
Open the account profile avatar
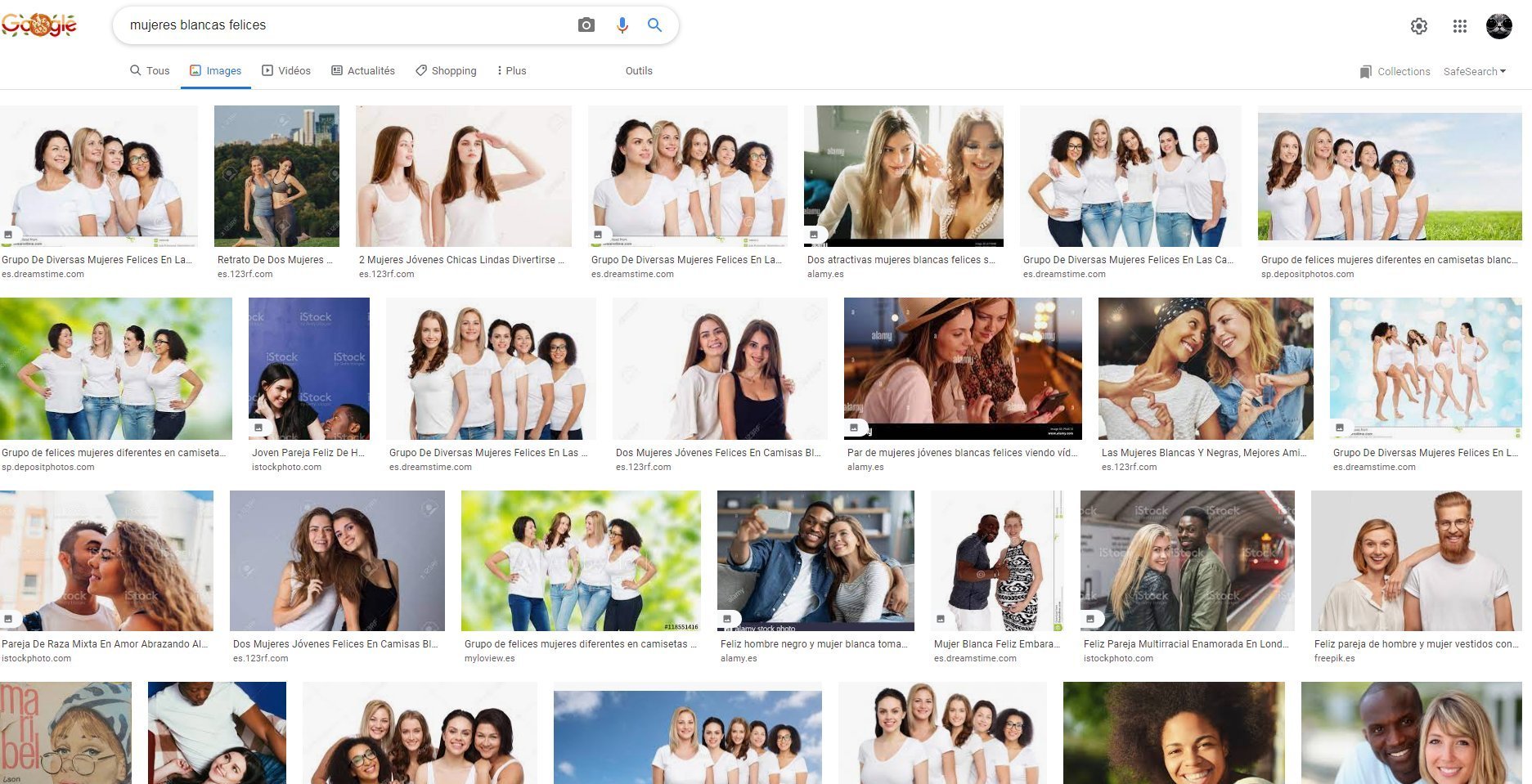click(x=1498, y=26)
